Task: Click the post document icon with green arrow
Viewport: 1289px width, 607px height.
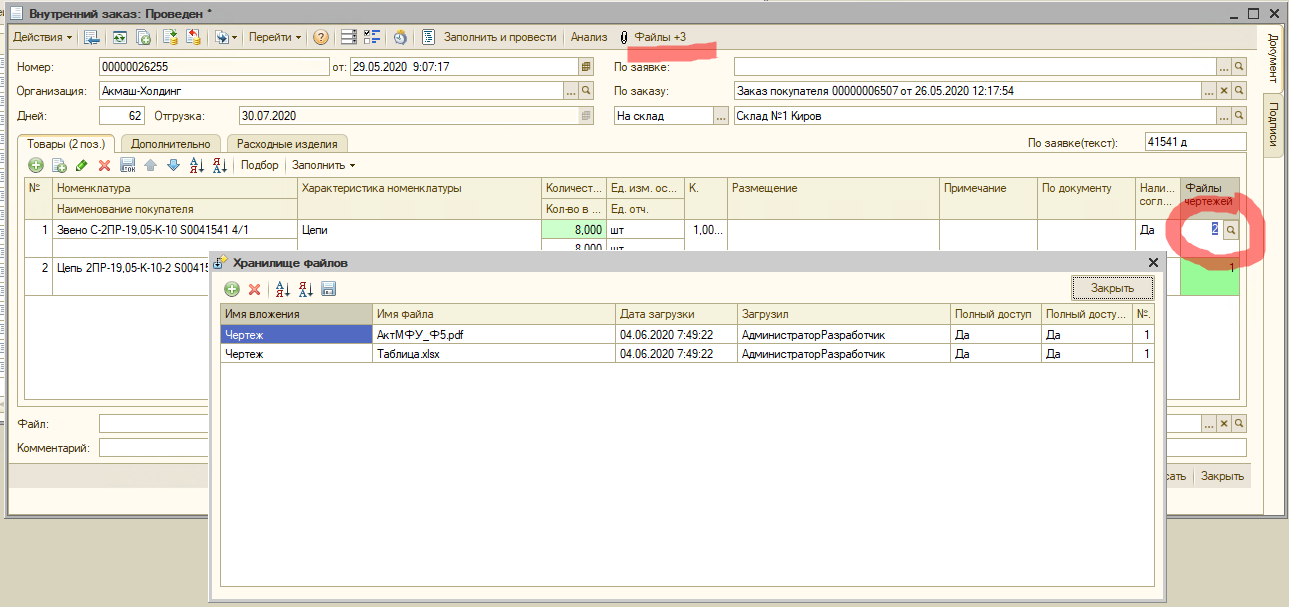Action: [170, 37]
